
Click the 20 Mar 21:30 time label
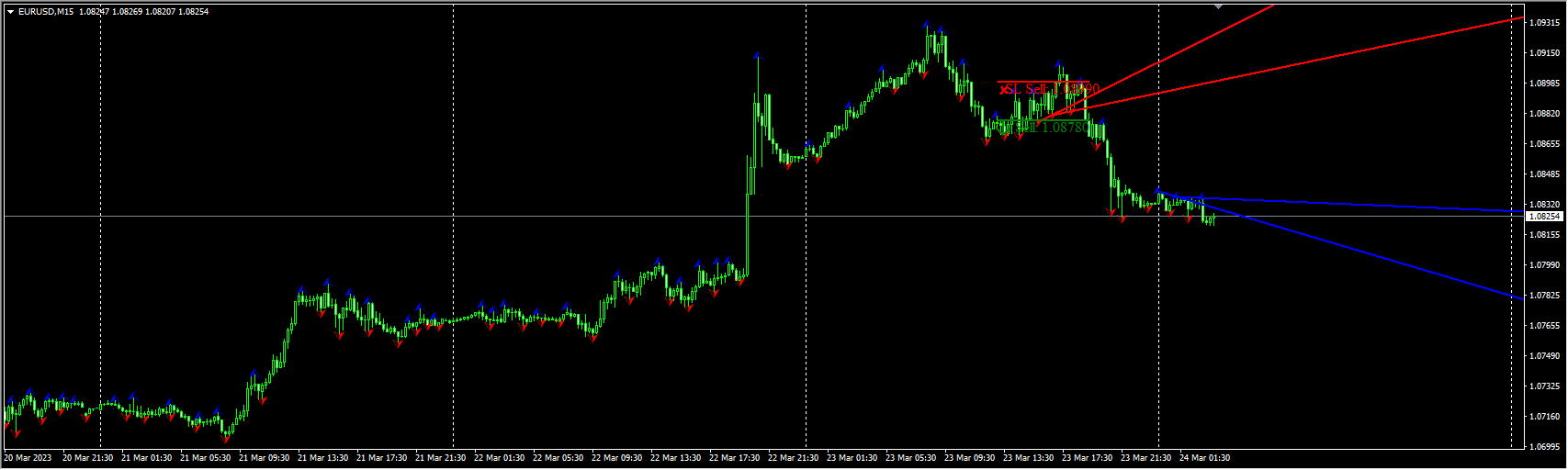[x=87, y=458]
